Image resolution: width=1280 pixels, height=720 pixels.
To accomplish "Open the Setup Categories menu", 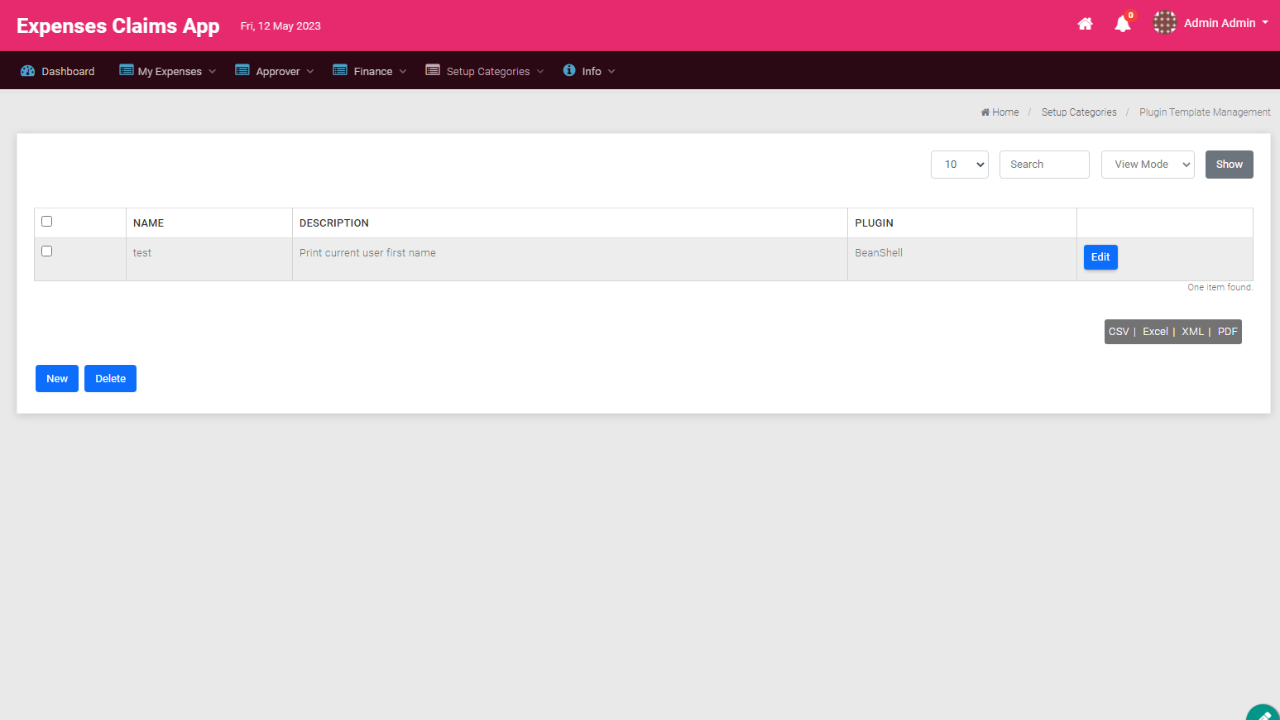I will [485, 71].
